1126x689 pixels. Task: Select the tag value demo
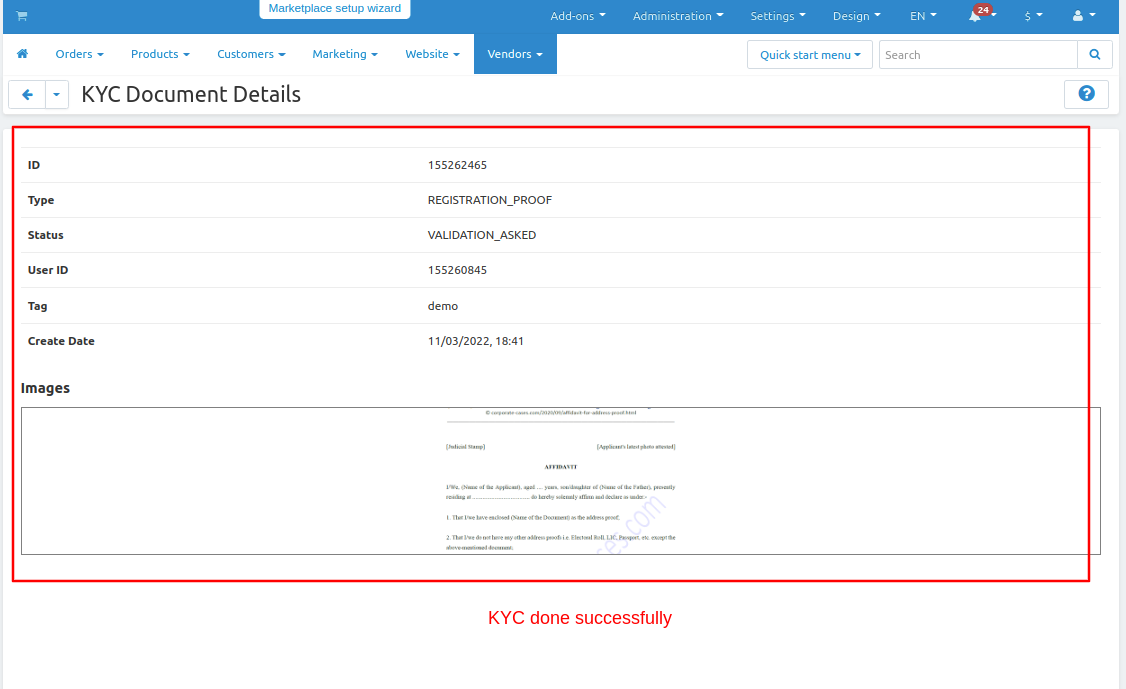(443, 306)
